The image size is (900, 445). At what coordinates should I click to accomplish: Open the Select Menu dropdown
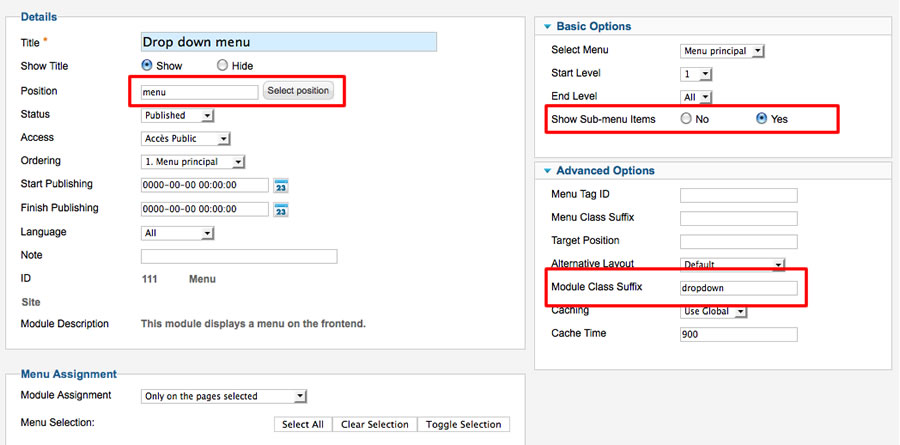(x=723, y=51)
